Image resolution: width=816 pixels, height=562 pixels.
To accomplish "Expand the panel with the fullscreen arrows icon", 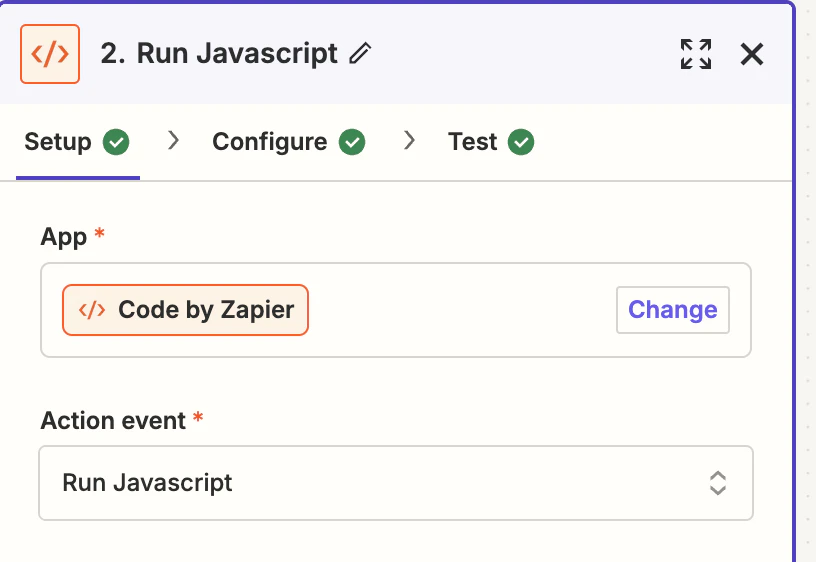I will click(696, 54).
